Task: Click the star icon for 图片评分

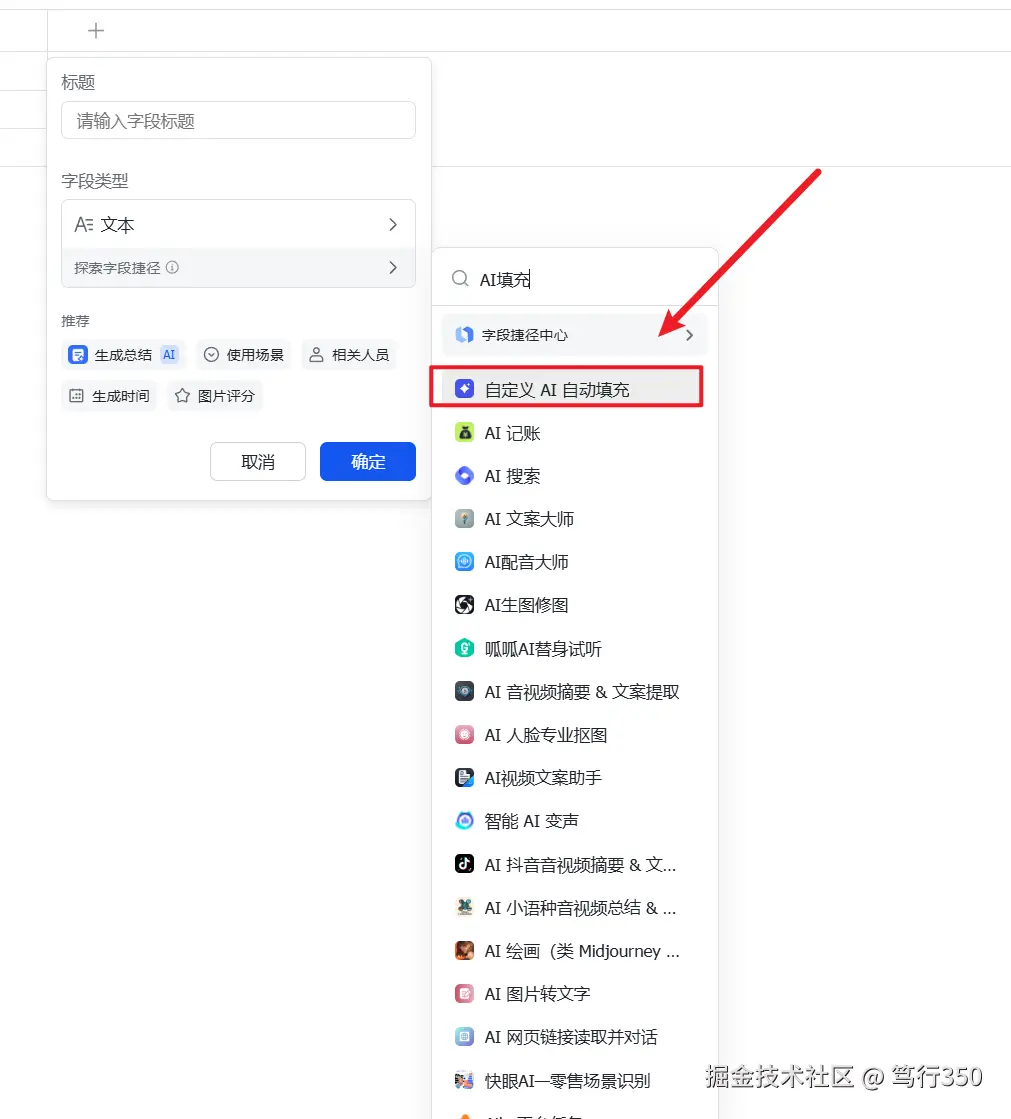Action: [183, 395]
